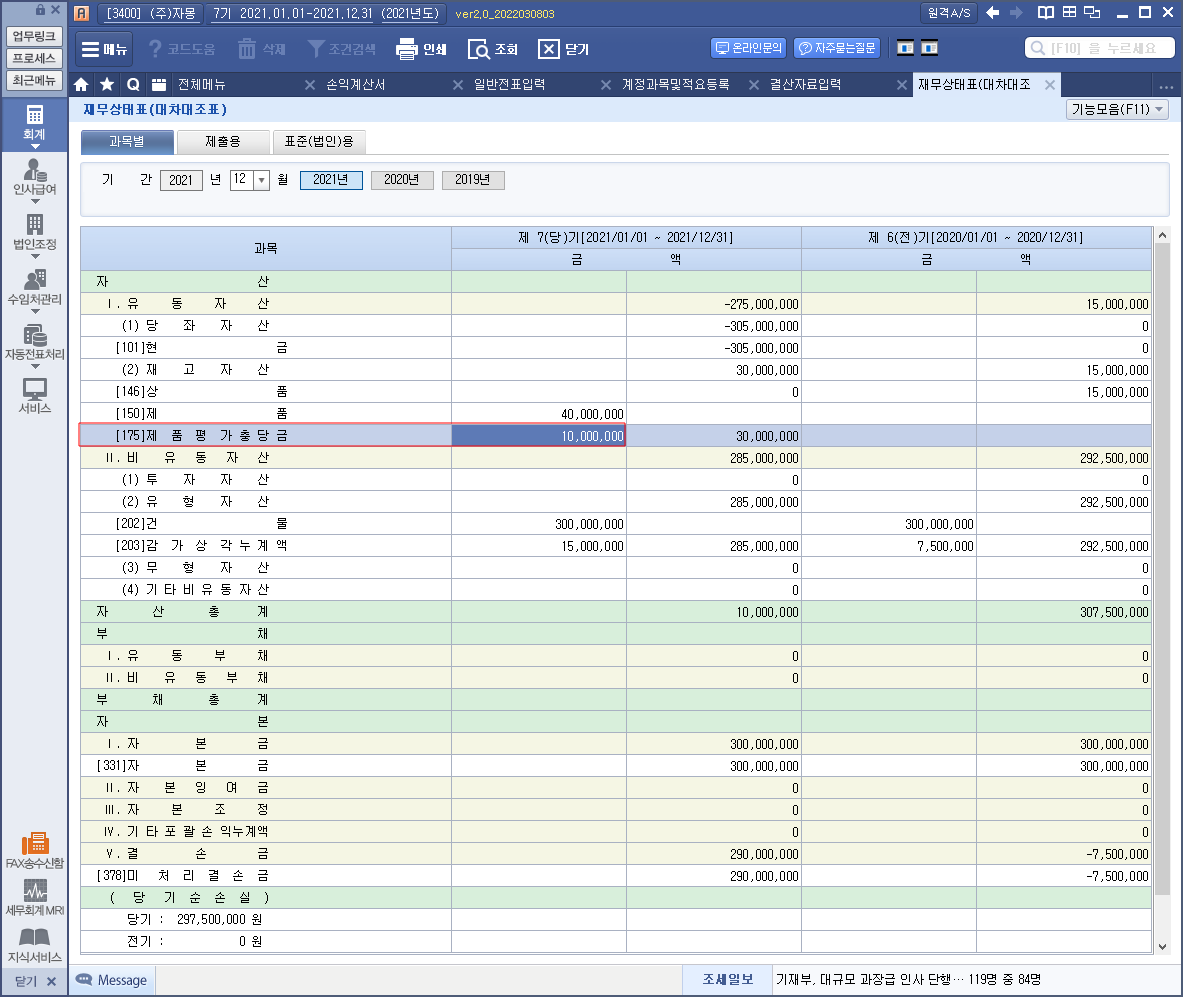Expand the 기능모음(F11) dropdown
1183x997 pixels.
click(1117, 110)
